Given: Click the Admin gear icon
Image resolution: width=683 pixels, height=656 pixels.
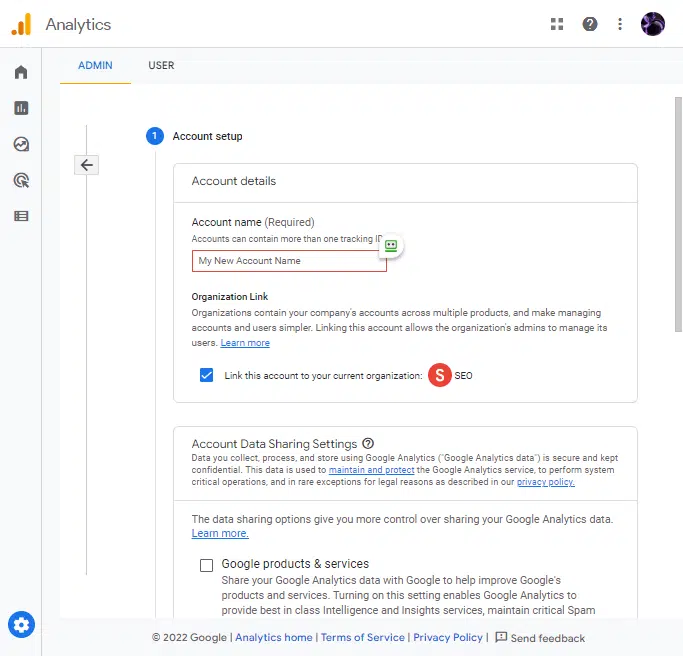Looking at the screenshot, I should [21, 625].
